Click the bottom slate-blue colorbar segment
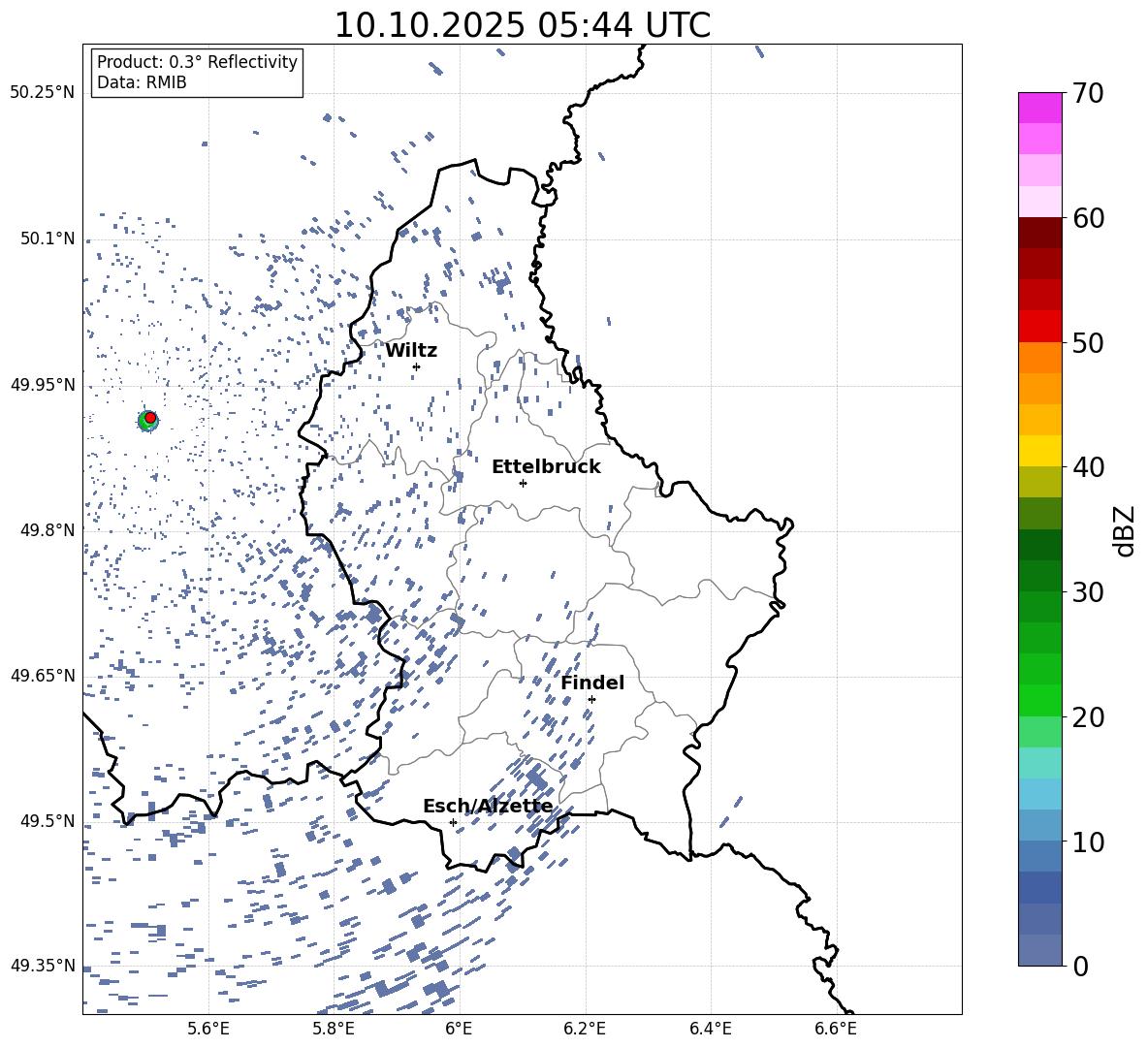This screenshot has width=1148, height=1048. click(x=1039, y=950)
